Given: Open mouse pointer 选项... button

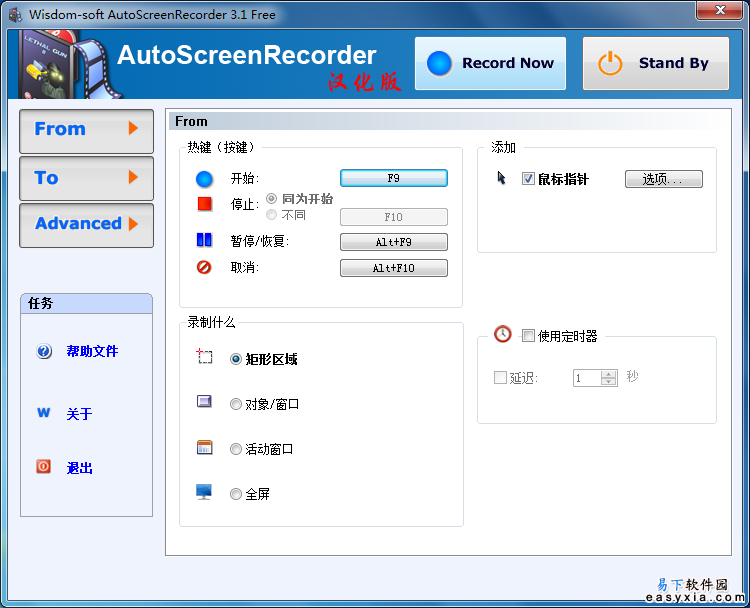Looking at the screenshot, I should click(663, 179).
